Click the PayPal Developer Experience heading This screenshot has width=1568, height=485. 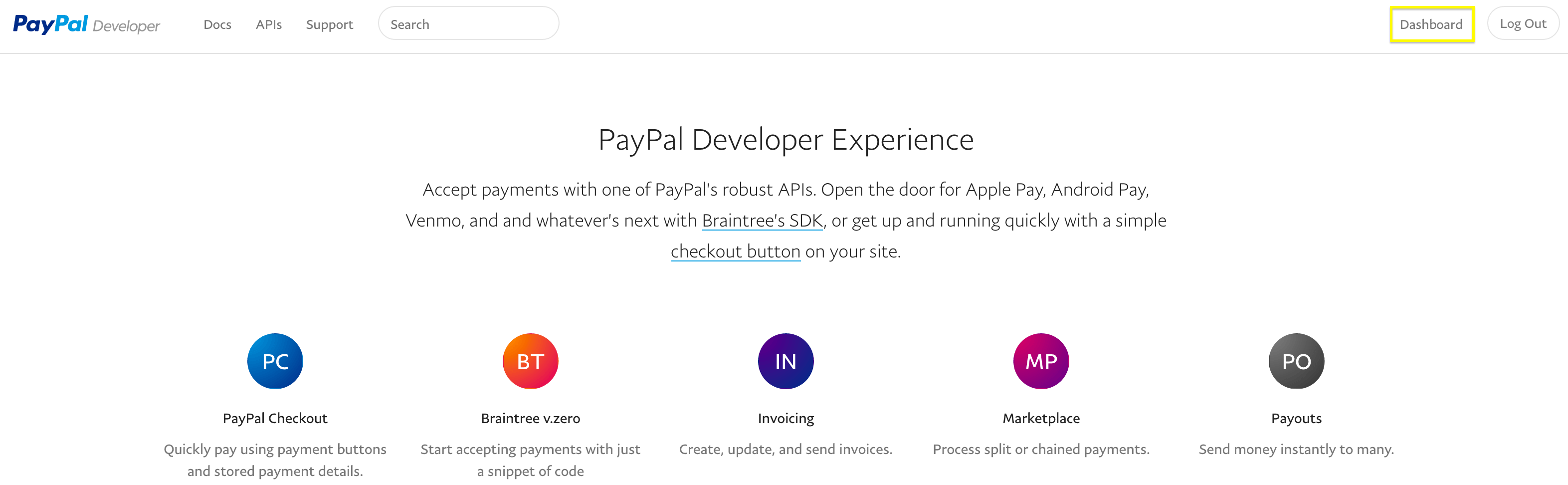(x=786, y=140)
